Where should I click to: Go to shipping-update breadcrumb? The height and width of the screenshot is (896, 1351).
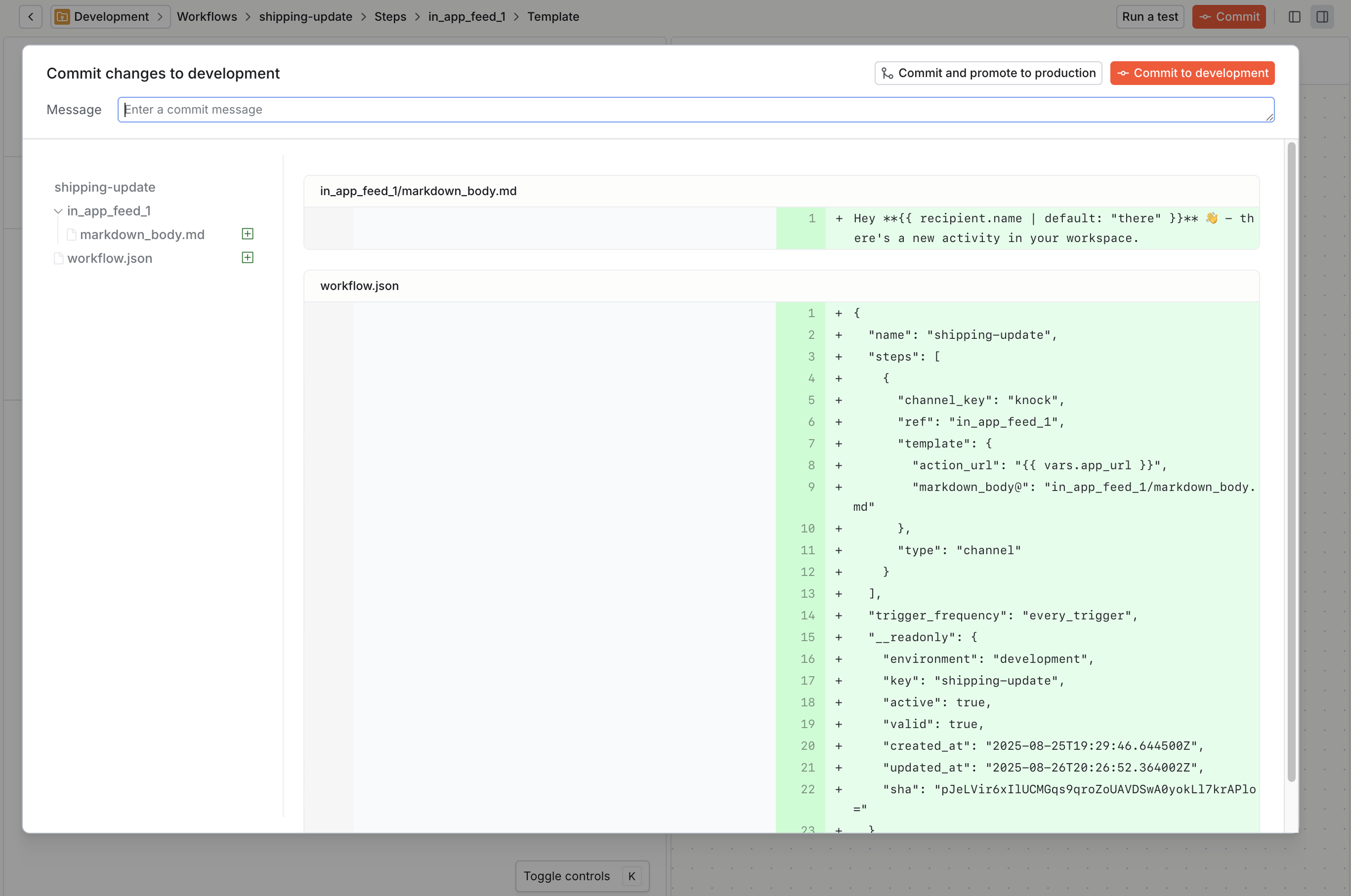tap(305, 17)
